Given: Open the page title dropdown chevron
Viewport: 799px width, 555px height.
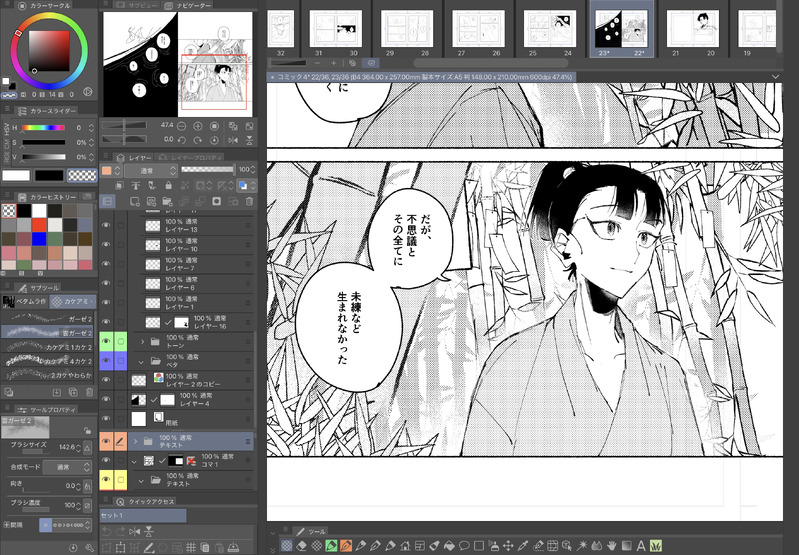Looking at the screenshot, I should tap(775, 77).
